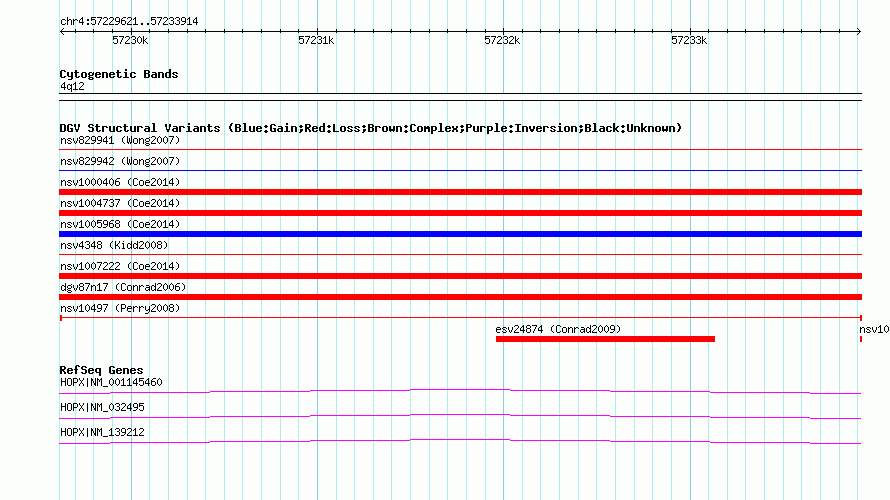
Task: Click the DGV Structural Variants track title
Action: (371, 128)
